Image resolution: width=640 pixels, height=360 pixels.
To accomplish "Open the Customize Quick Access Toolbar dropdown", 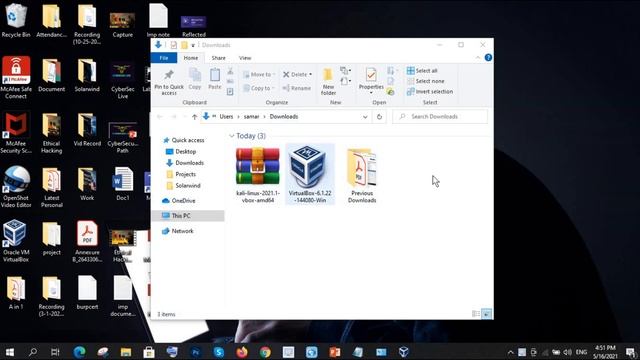I will coord(193,45).
